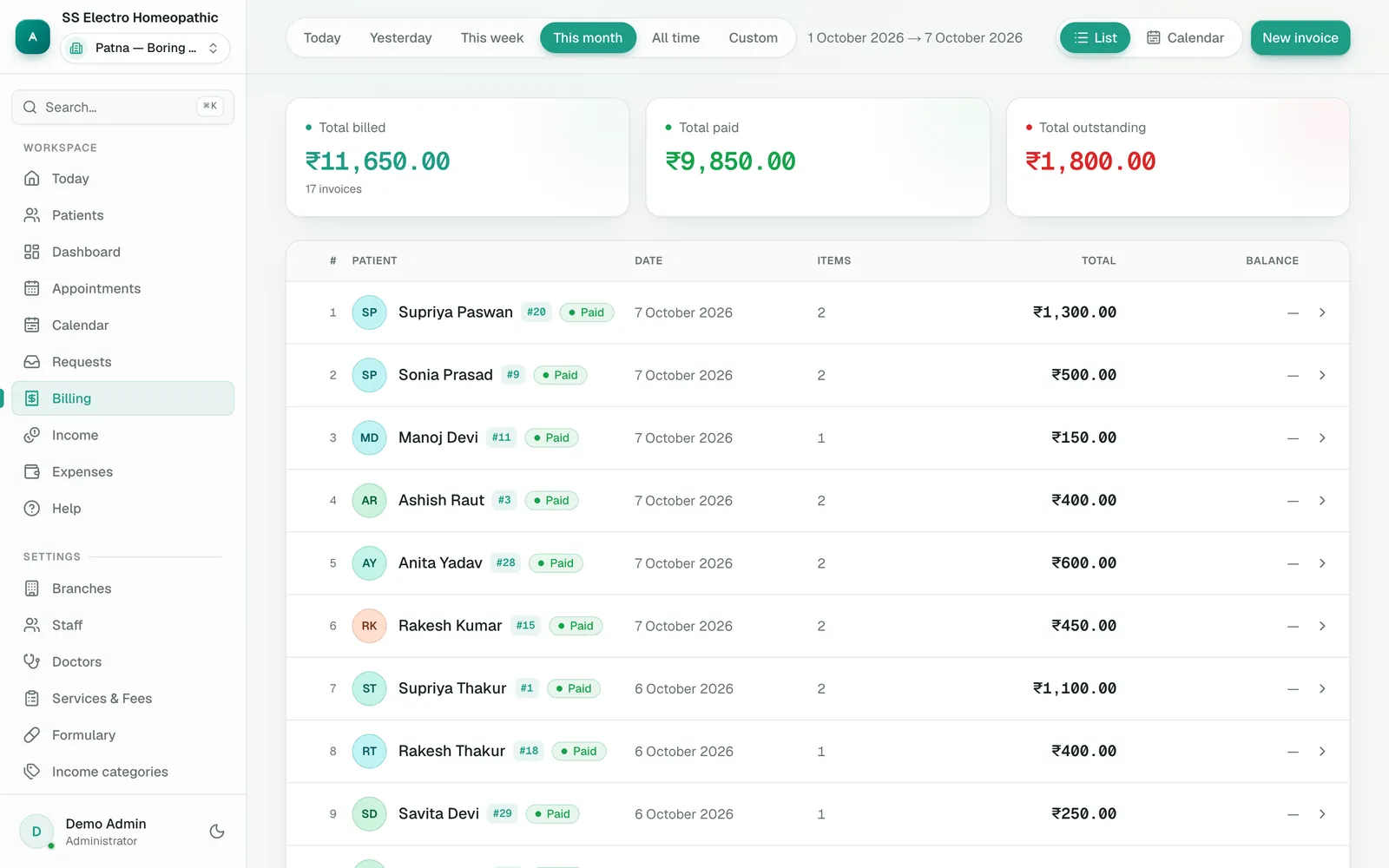Screen dimensions: 1389x868
Task: Click the Supriya Thakur total ₹1,100.00
Action: click(1075, 688)
